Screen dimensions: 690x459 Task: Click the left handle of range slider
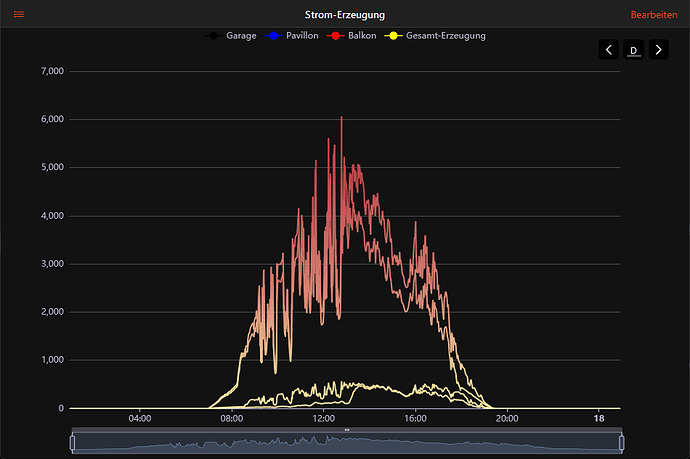tap(73, 443)
